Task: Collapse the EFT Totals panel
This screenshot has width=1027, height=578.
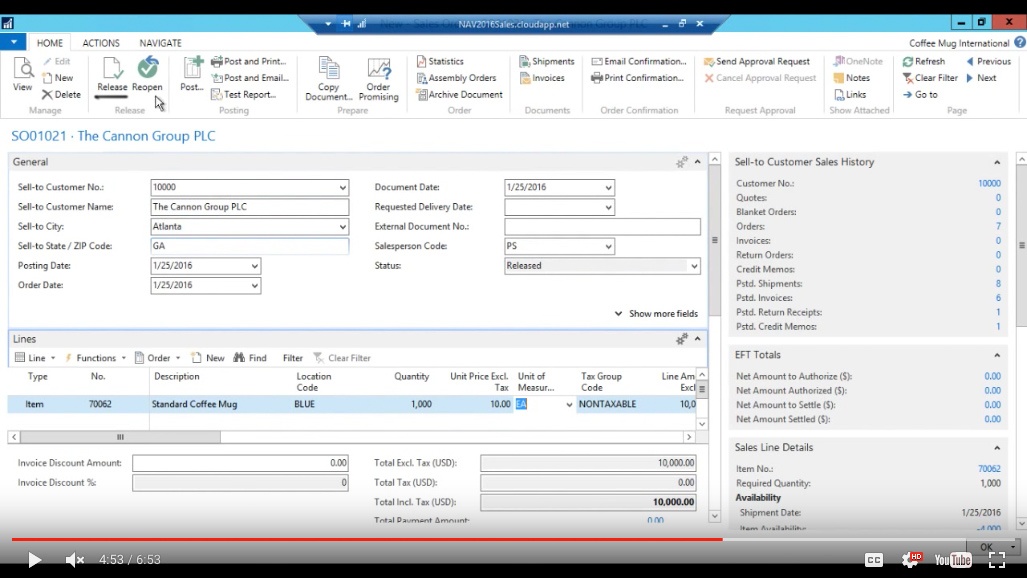Action: pyautogui.click(x=997, y=355)
